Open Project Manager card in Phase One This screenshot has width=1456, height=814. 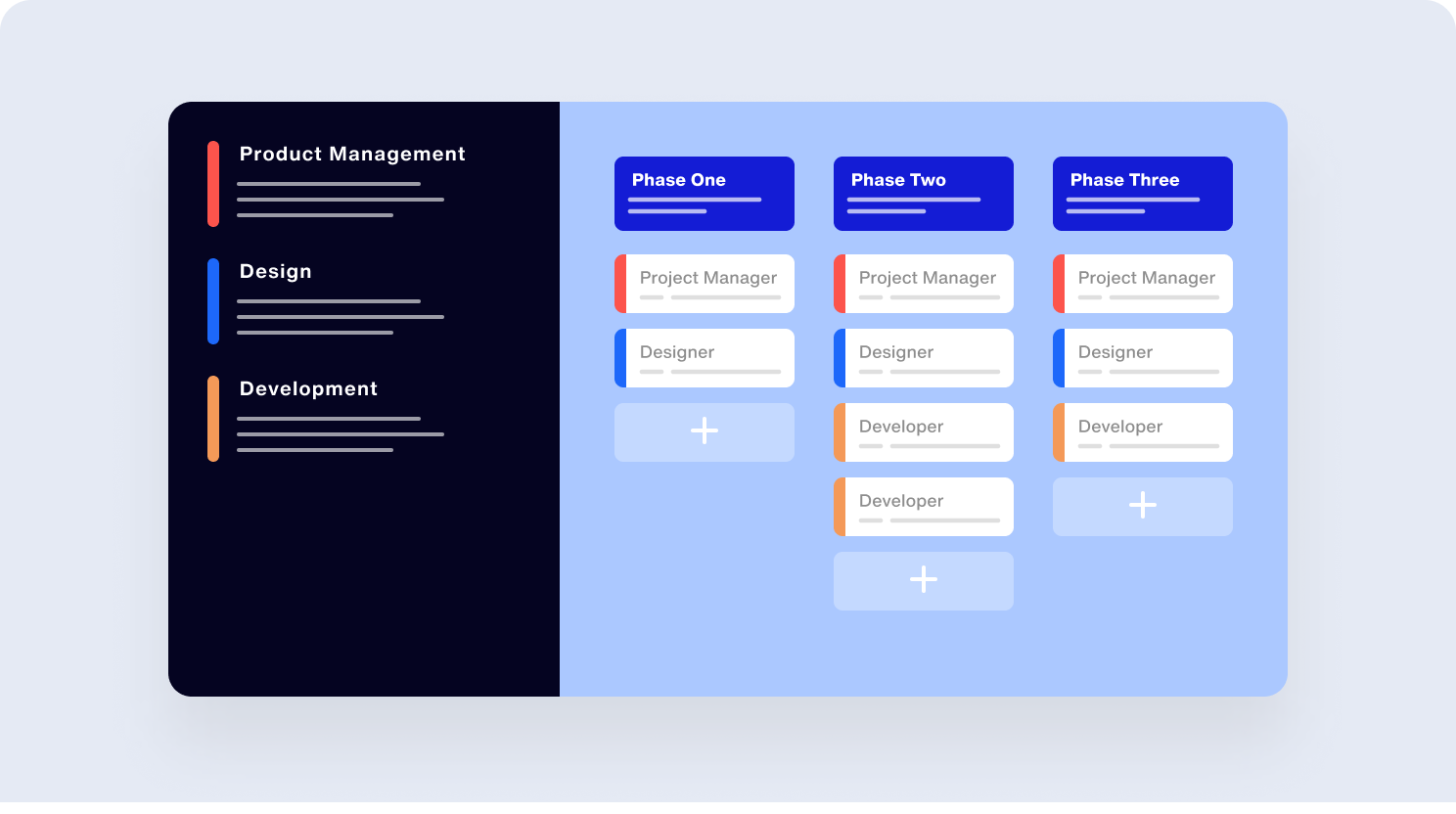pyautogui.click(x=705, y=284)
